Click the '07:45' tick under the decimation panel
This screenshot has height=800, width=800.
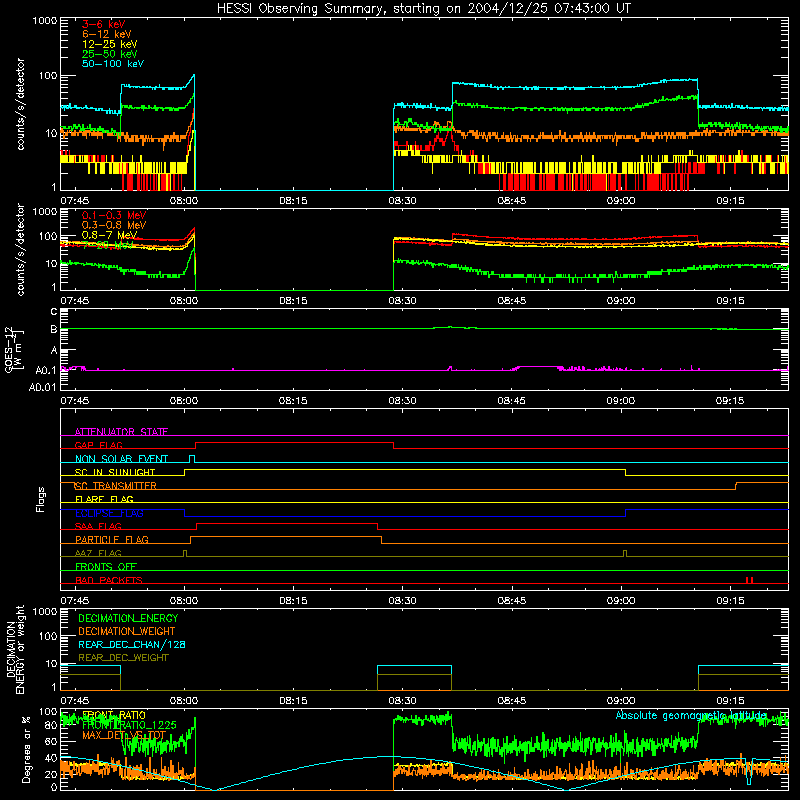pyautogui.click(x=74, y=701)
